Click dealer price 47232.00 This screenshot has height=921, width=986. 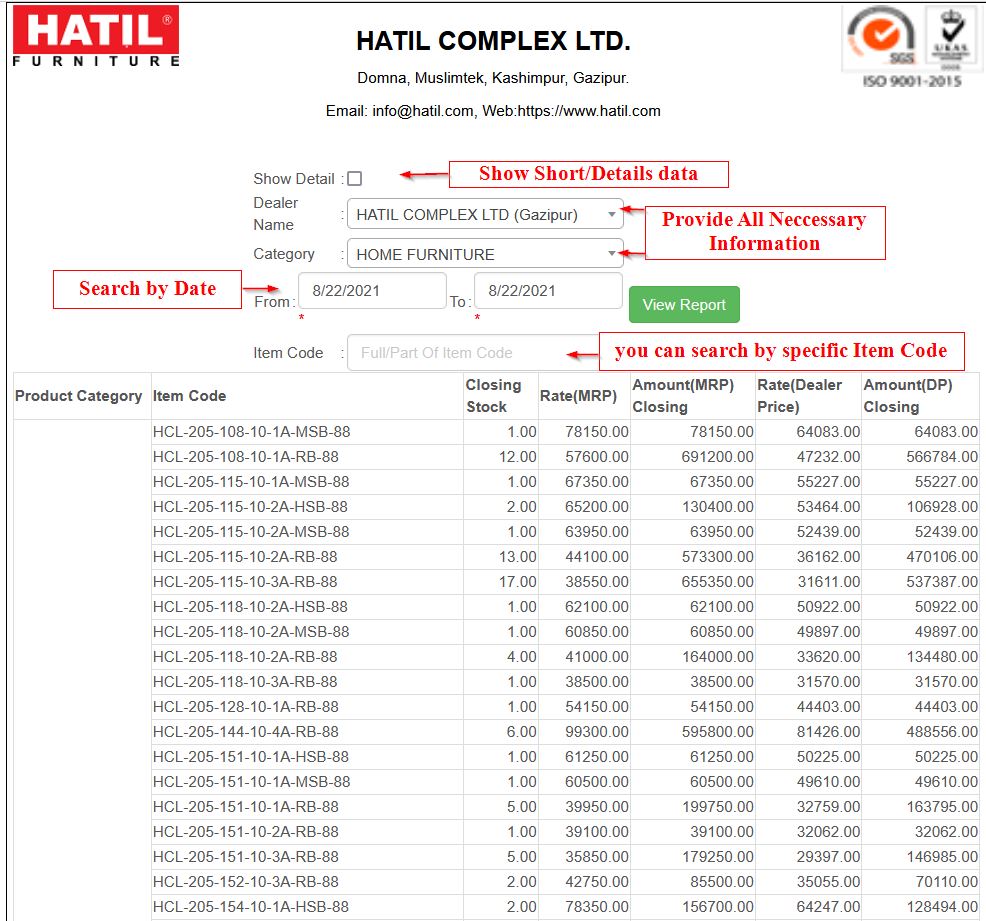click(x=828, y=457)
